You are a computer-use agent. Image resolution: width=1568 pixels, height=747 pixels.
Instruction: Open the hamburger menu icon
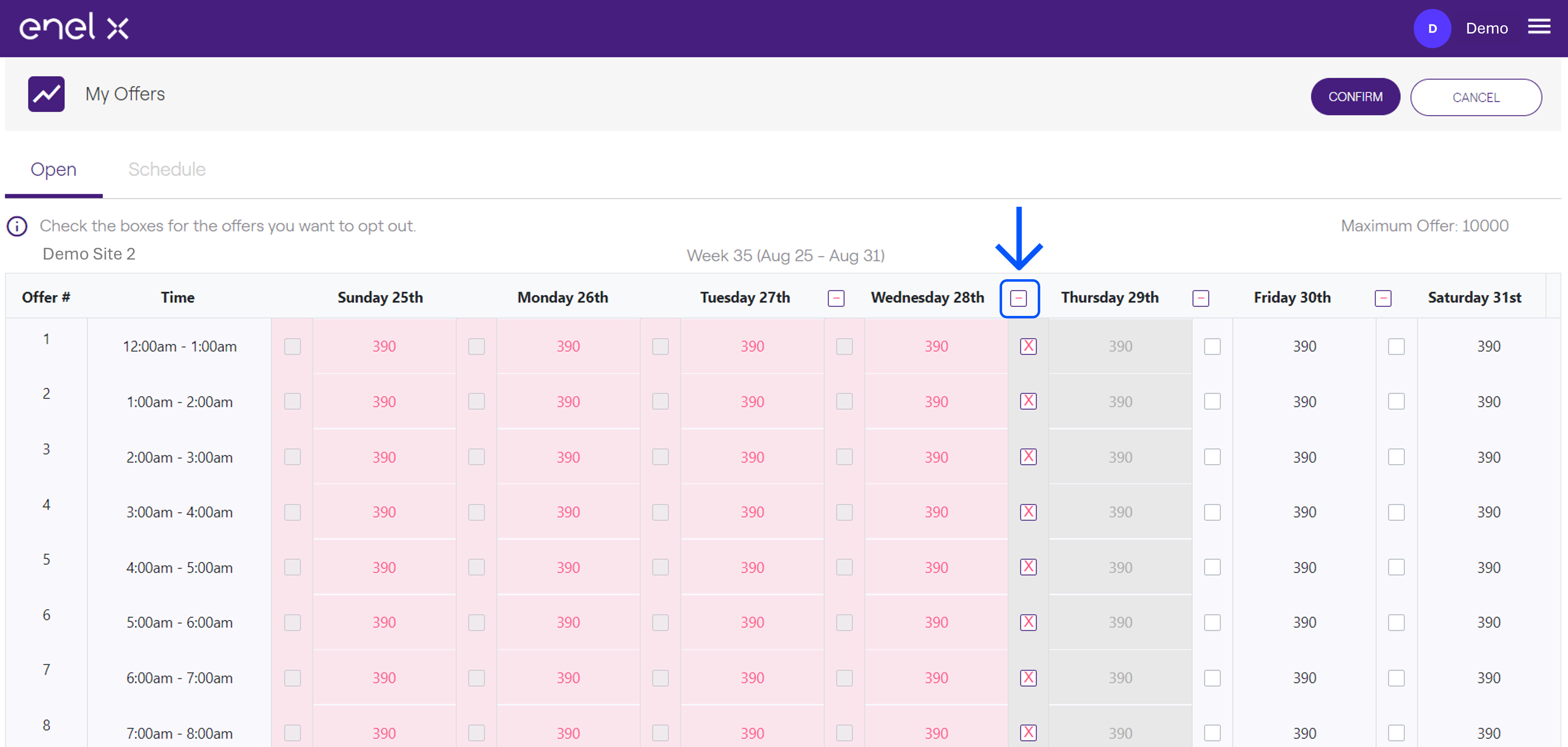pyautogui.click(x=1539, y=26)
